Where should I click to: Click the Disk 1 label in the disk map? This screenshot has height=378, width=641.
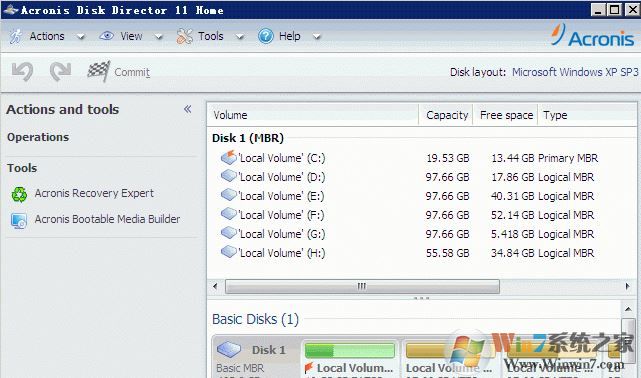(x=269, y=350)
